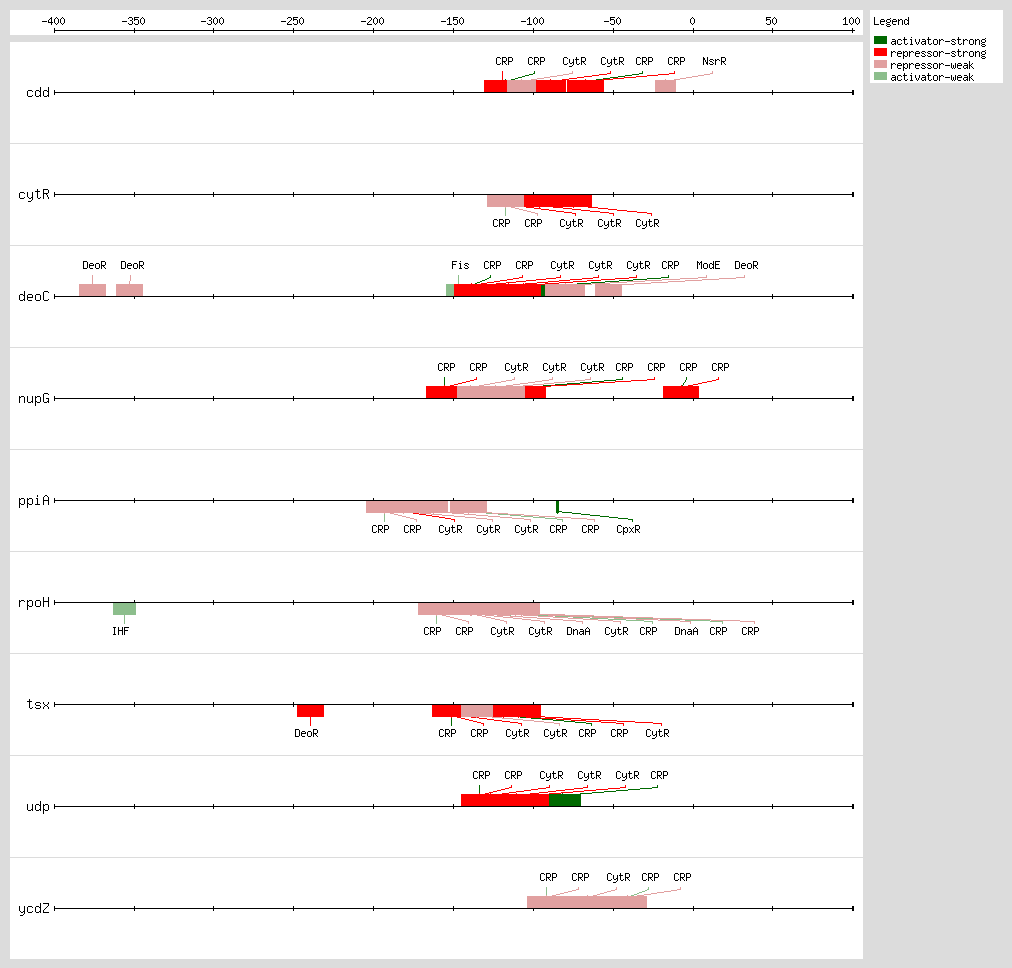1012x968 pixels.
Task: Click the -200 axis tick label
Action: point(372,21)
